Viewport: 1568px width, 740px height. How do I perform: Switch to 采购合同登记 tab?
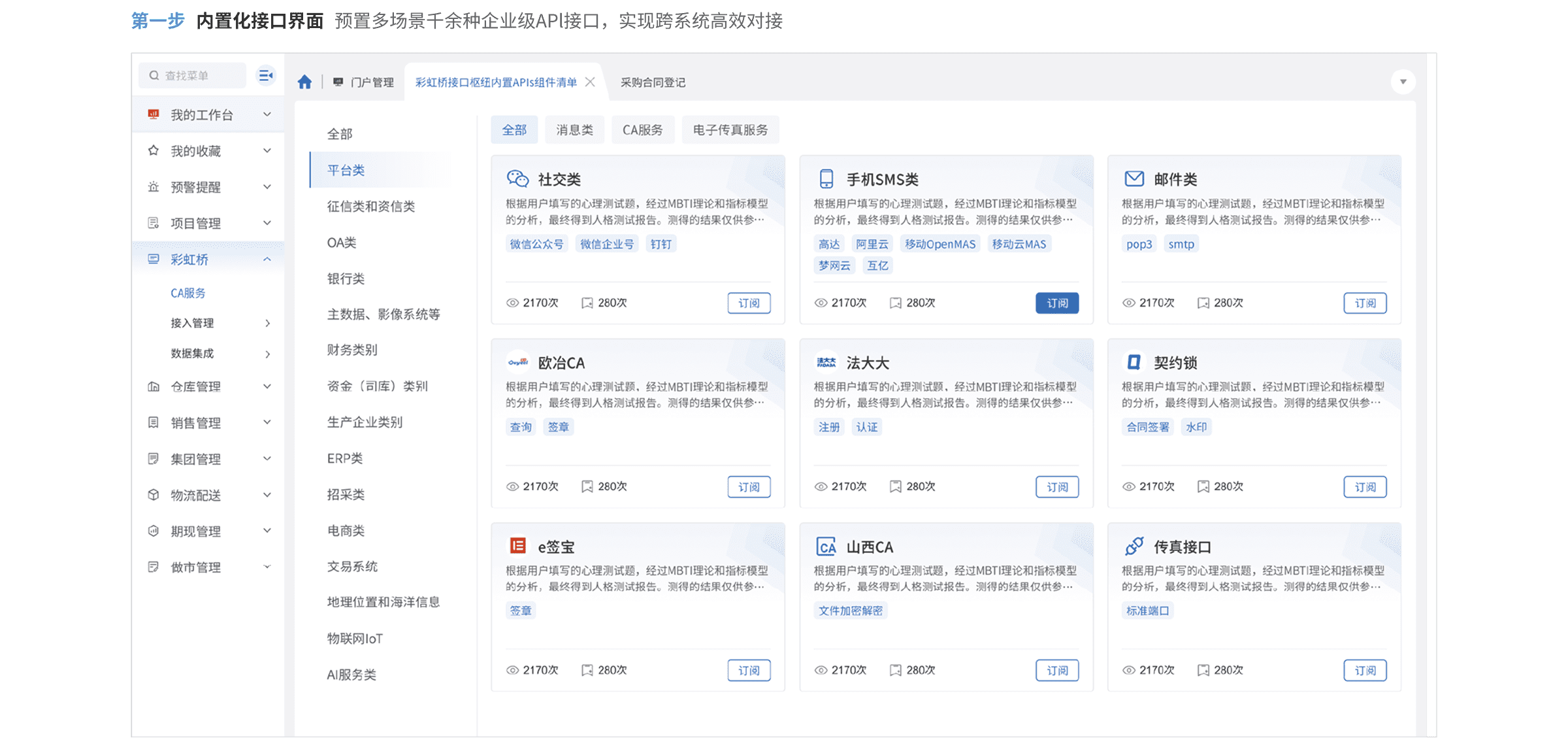click(x=653, y=82)
